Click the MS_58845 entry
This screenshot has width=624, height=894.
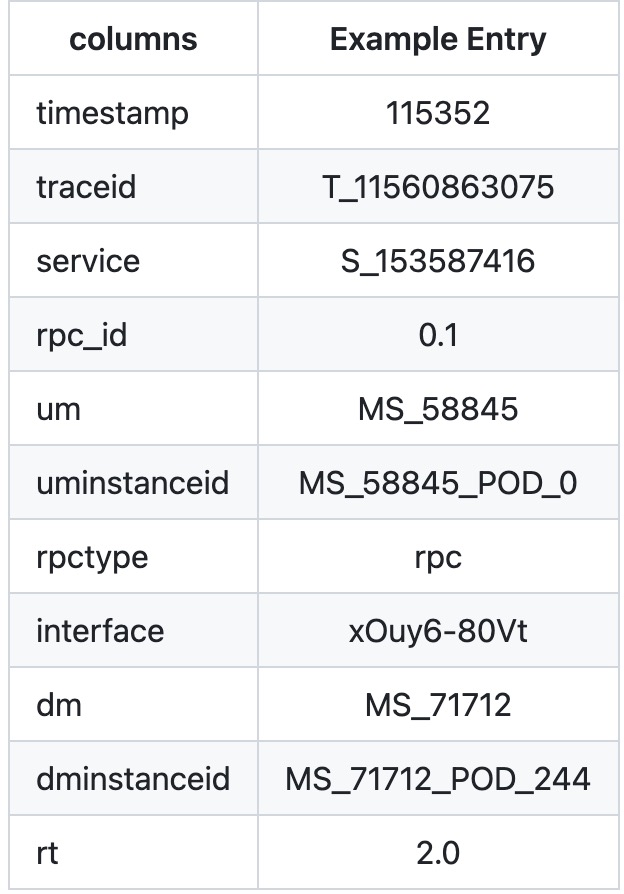tap(438, 409)
